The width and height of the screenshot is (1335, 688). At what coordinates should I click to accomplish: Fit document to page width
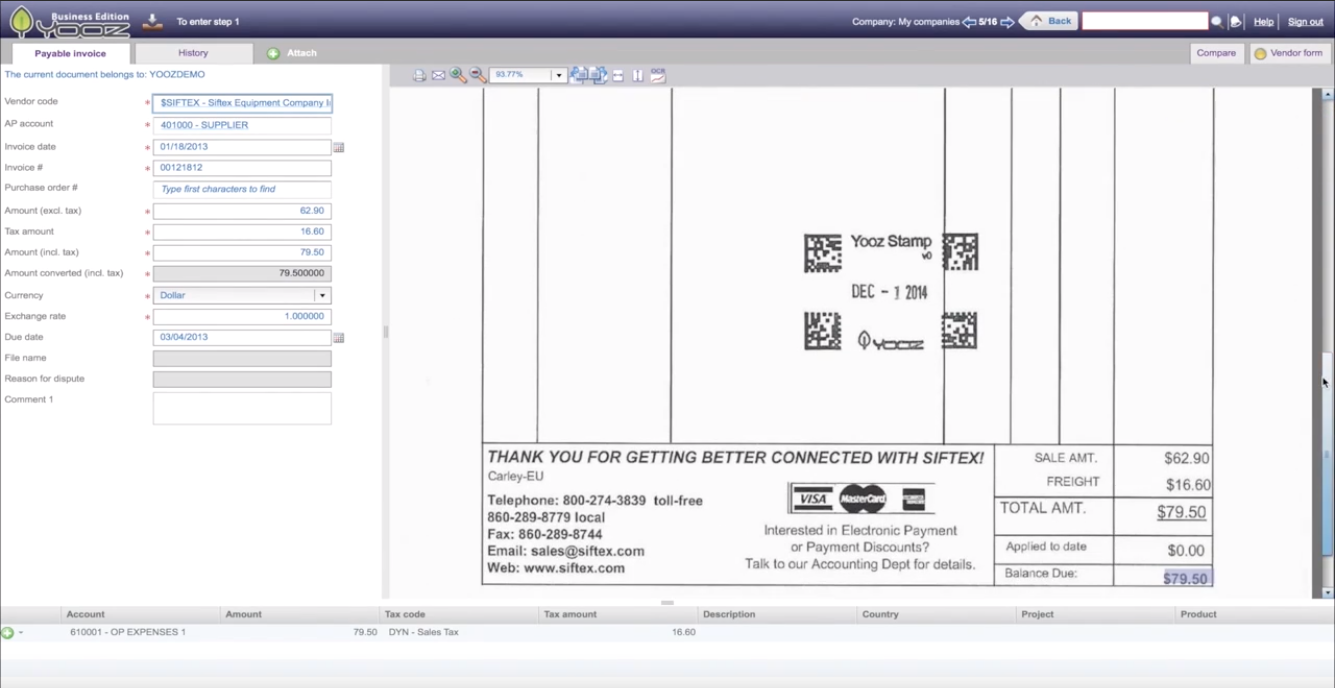coord(618,75)
